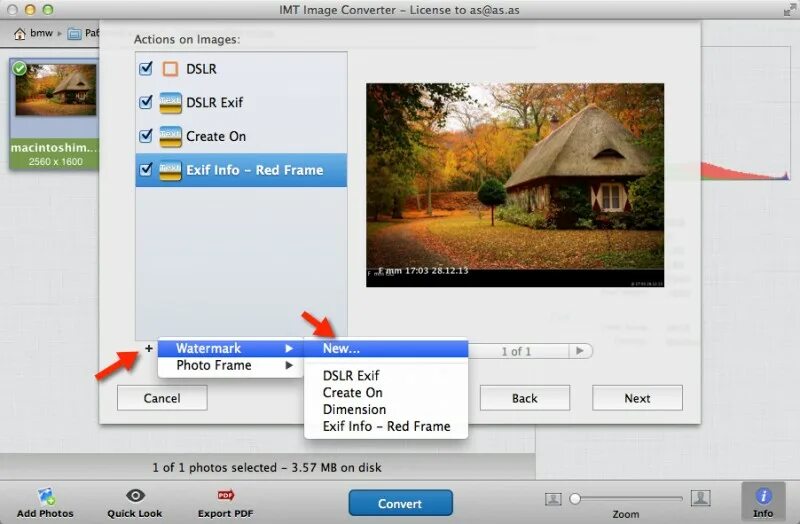Click the fullscreen arrows in title bar

coord(790,9)
